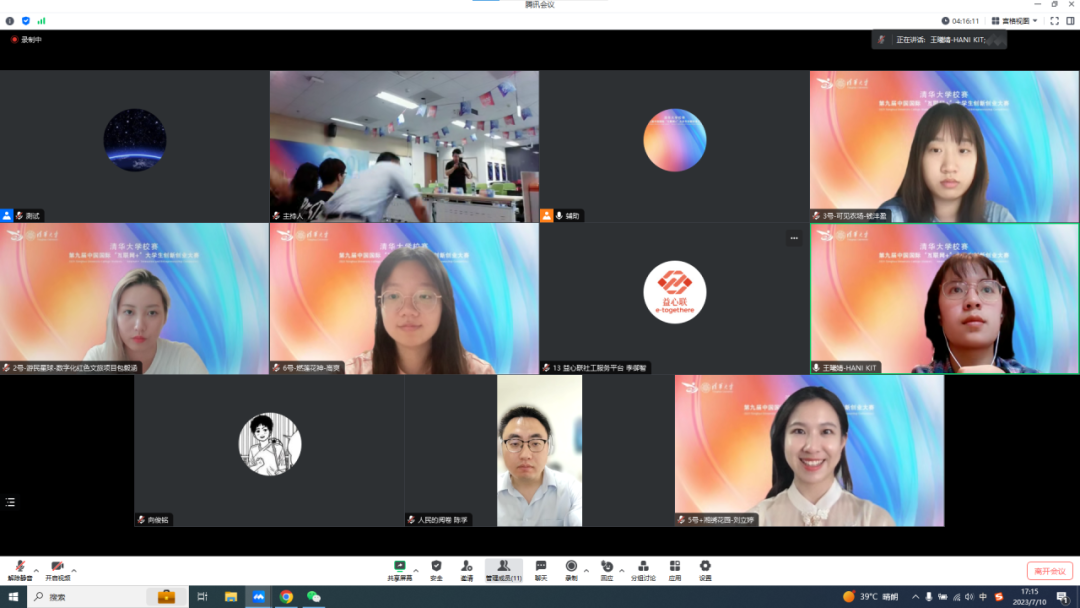The height and width of the screenshot is (608, 1080).
Task: Open Manage Members (管理成员) panel
Action: (x=503, y=568)
